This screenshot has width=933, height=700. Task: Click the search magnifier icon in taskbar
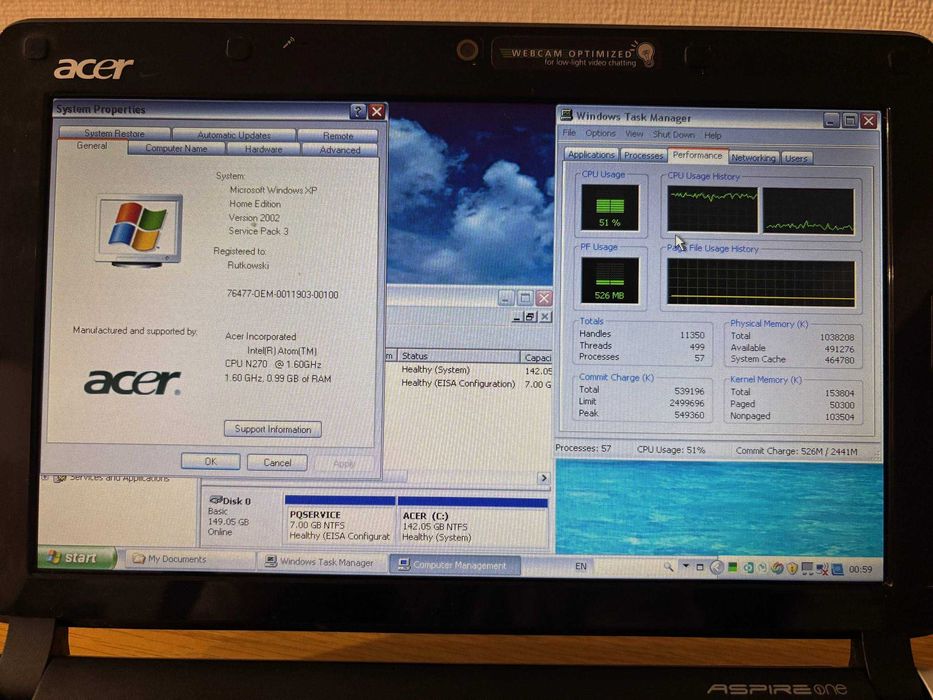tap(669, 567)
